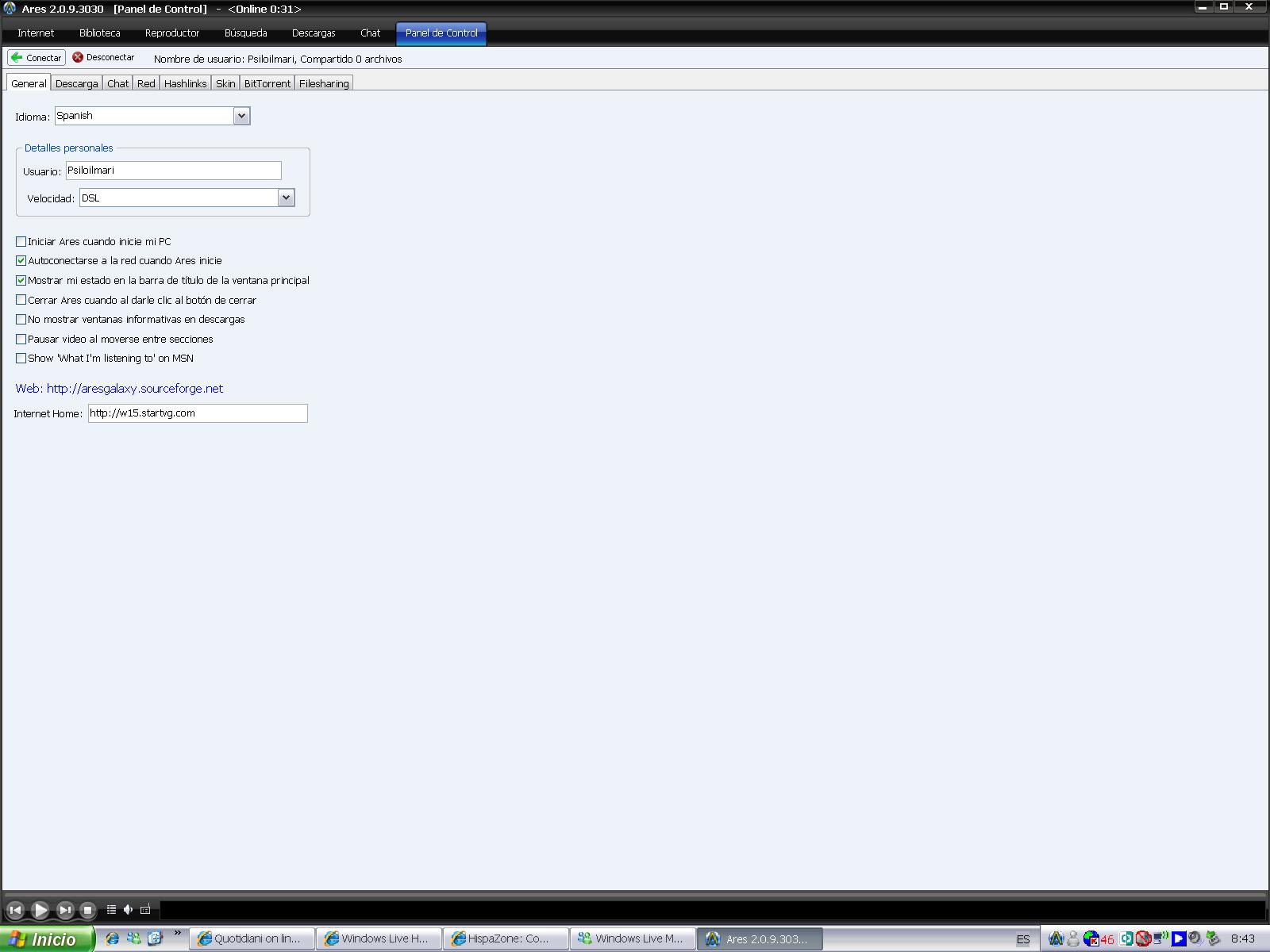The image size is (1270, 952).
Task: Enable 'Iniciar Ares cuando inicie mi PC'
Action: tap(21, 241)
